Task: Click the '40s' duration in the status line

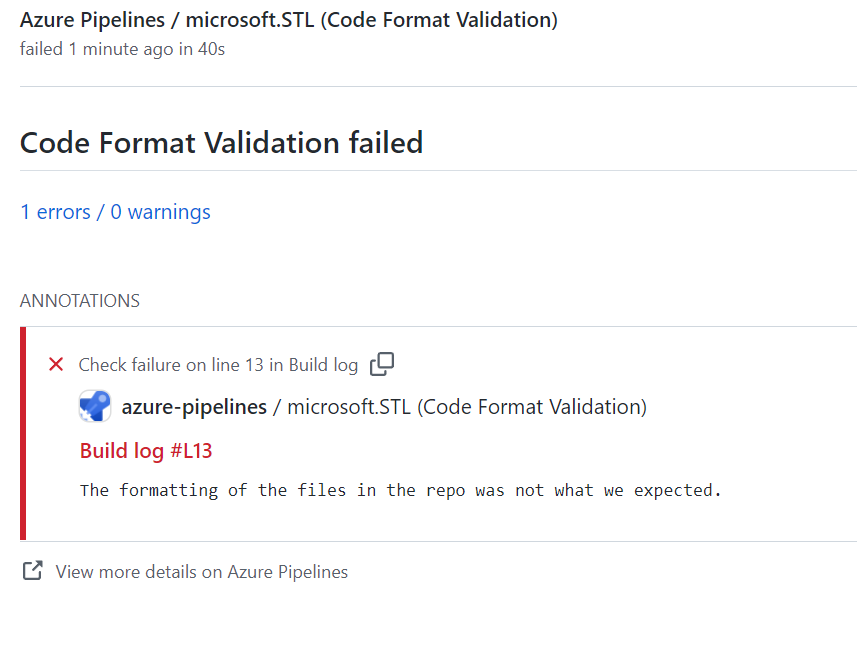Action: click(211, 49)
